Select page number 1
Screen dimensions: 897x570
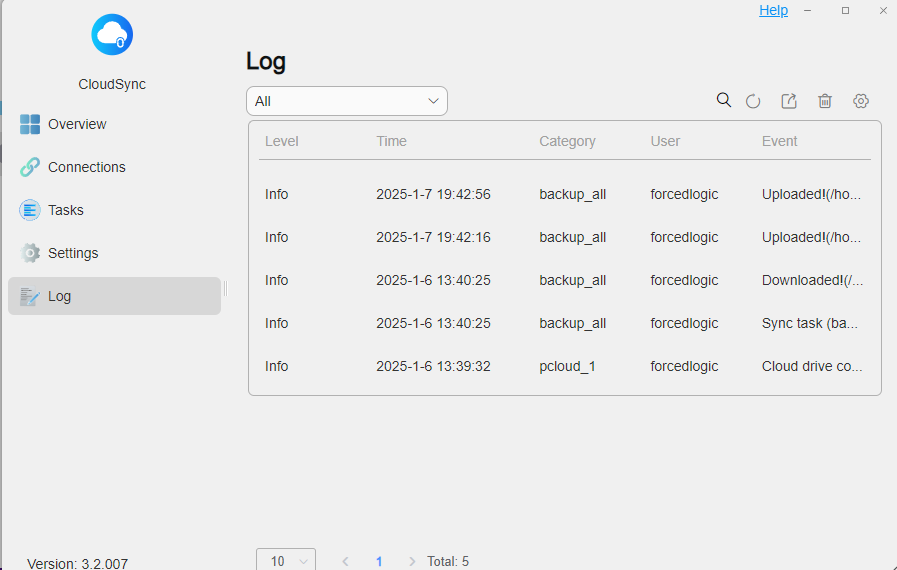[379, 561]
